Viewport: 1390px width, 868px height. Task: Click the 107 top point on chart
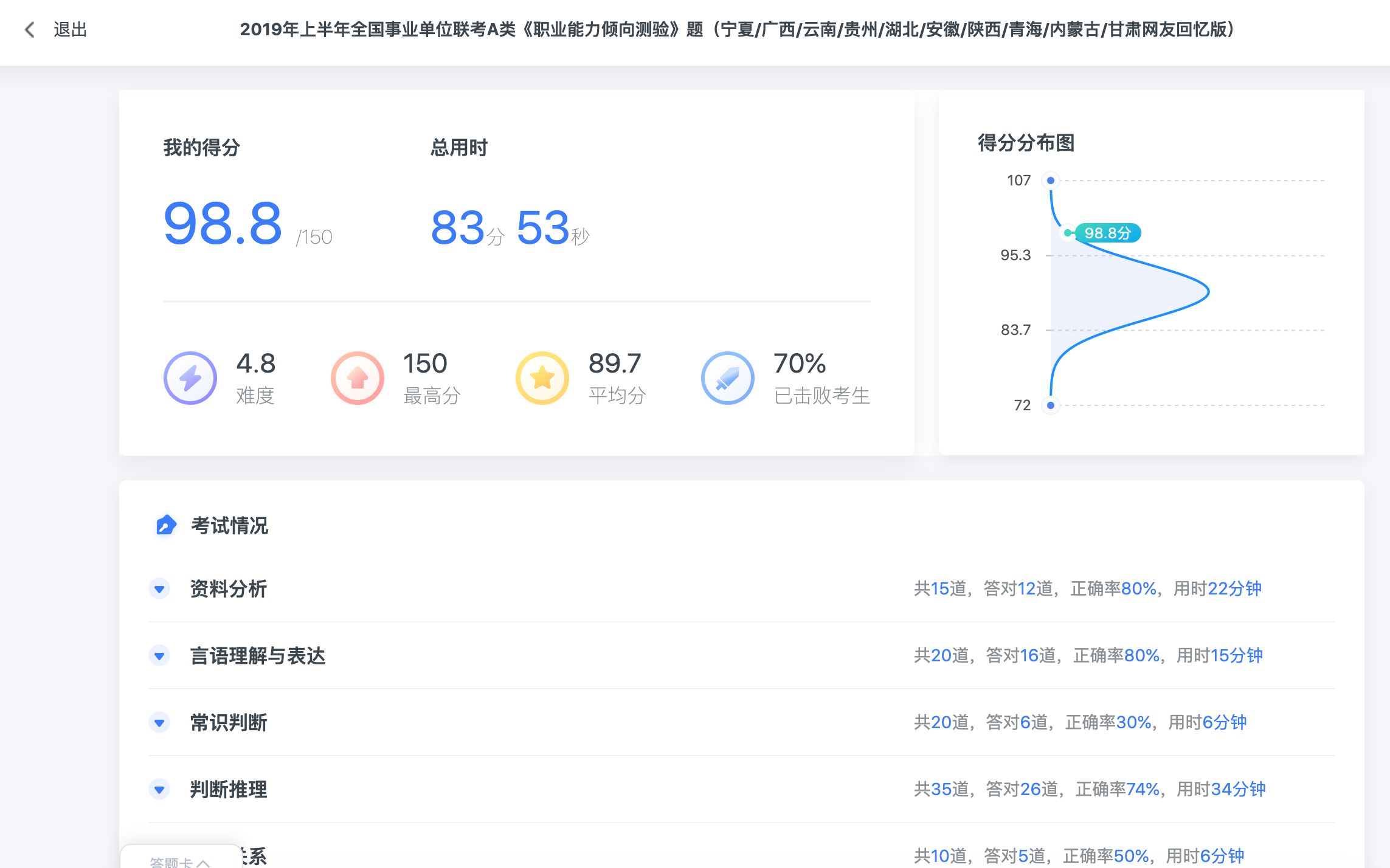[1050, 181]
